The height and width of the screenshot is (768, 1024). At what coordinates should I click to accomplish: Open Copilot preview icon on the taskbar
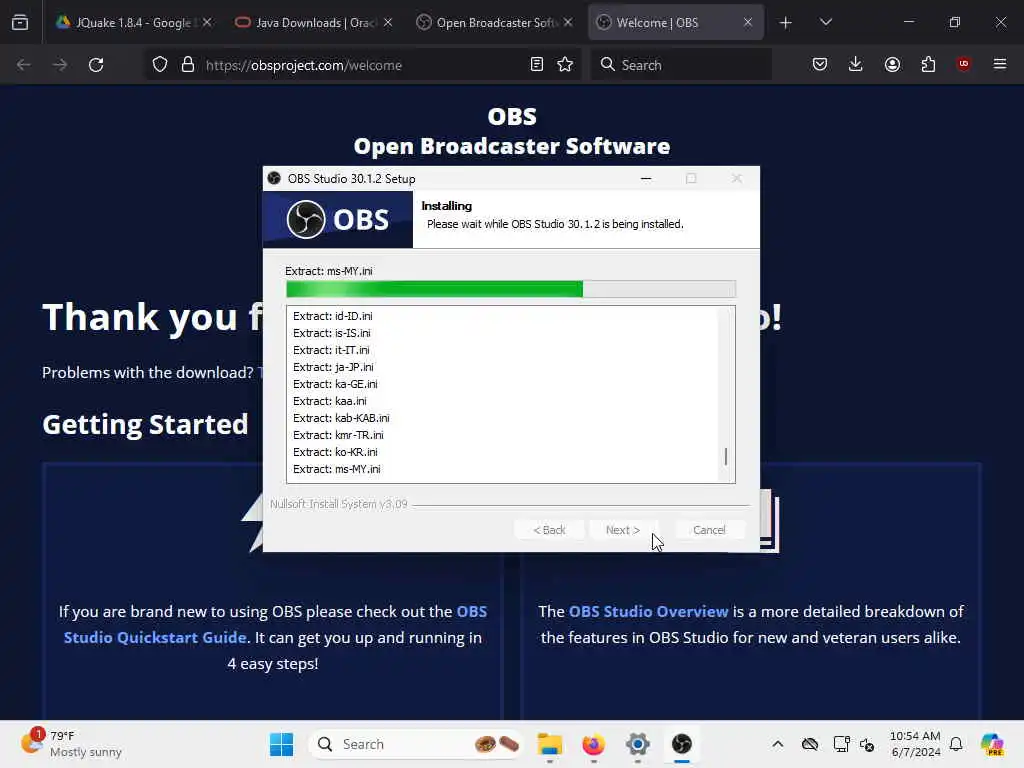pyautogui.click(x=992, y=744)
